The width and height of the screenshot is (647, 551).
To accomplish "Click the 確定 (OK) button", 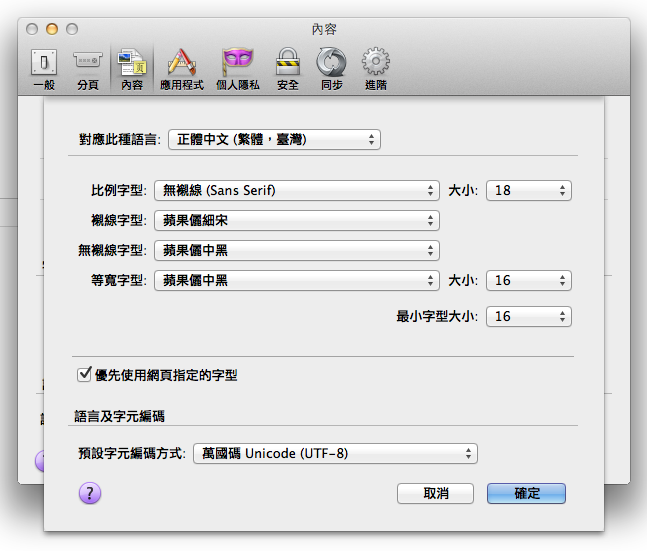I will tap(527, 494).
